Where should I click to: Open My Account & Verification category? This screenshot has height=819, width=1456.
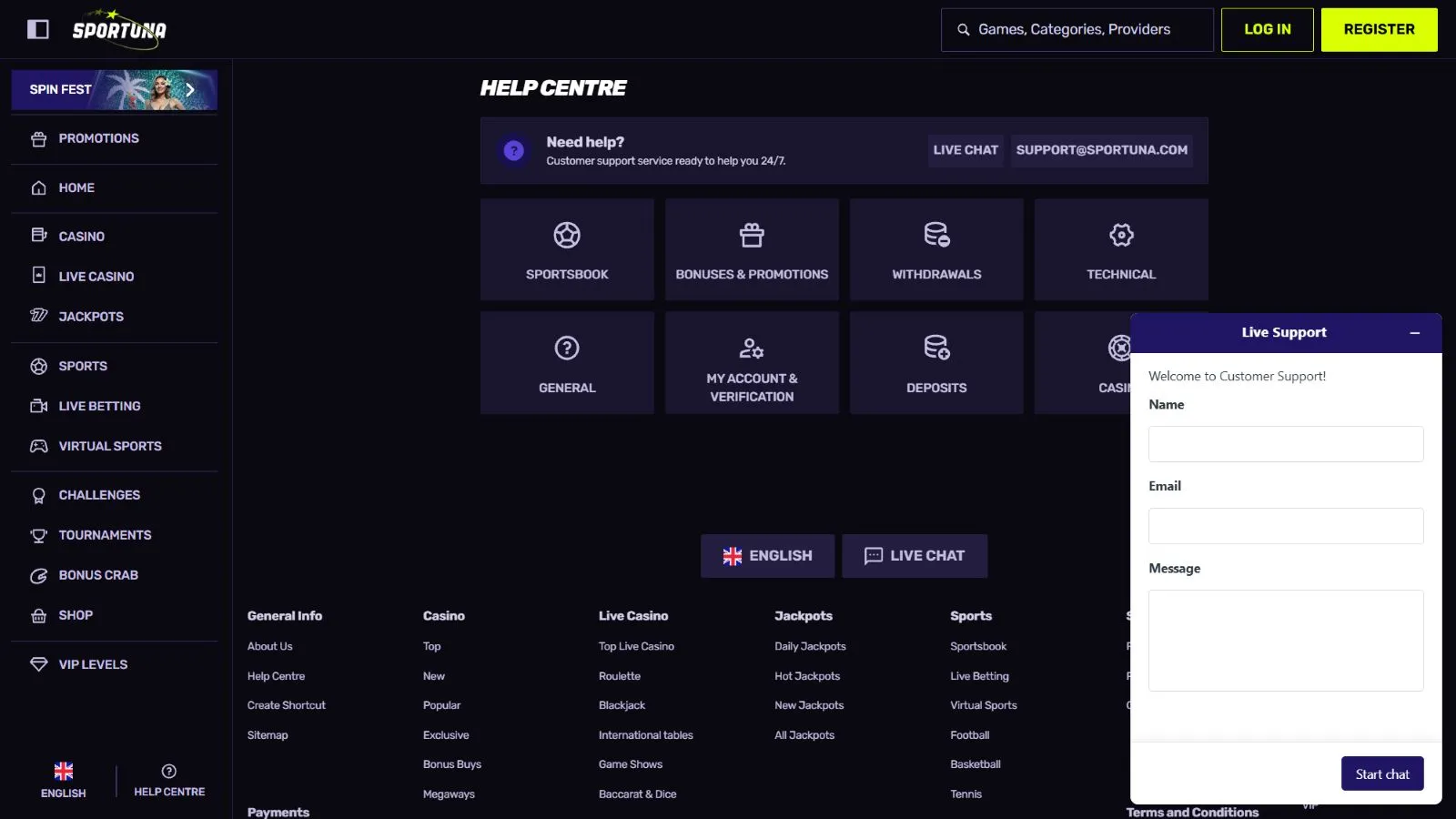(x=752, y=363)
